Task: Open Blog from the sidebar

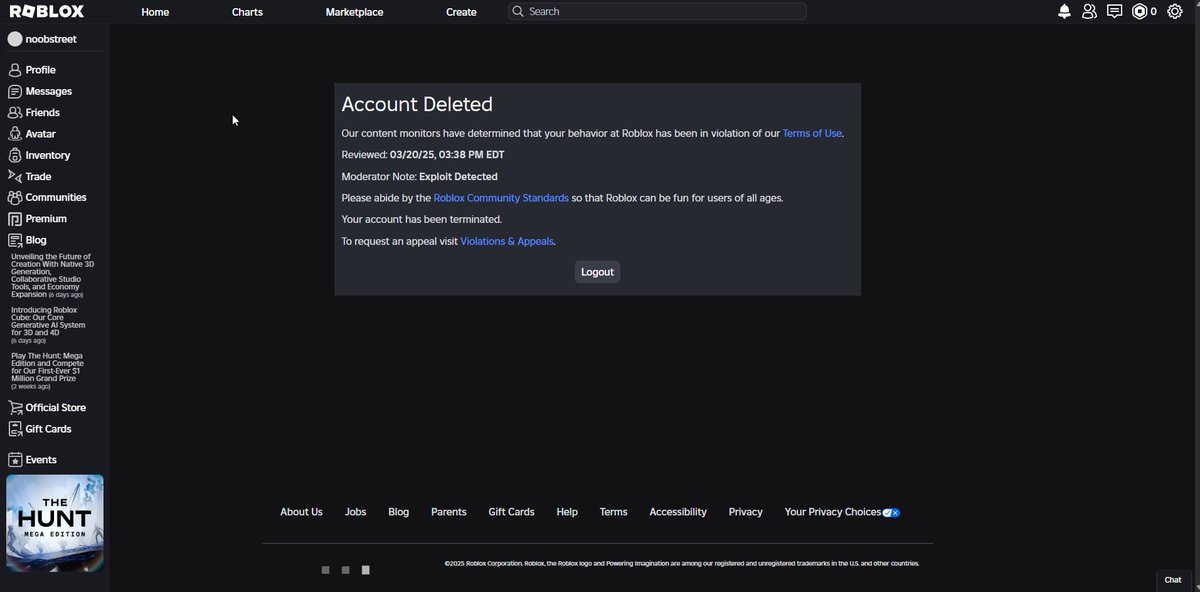Action: point(28,240)
